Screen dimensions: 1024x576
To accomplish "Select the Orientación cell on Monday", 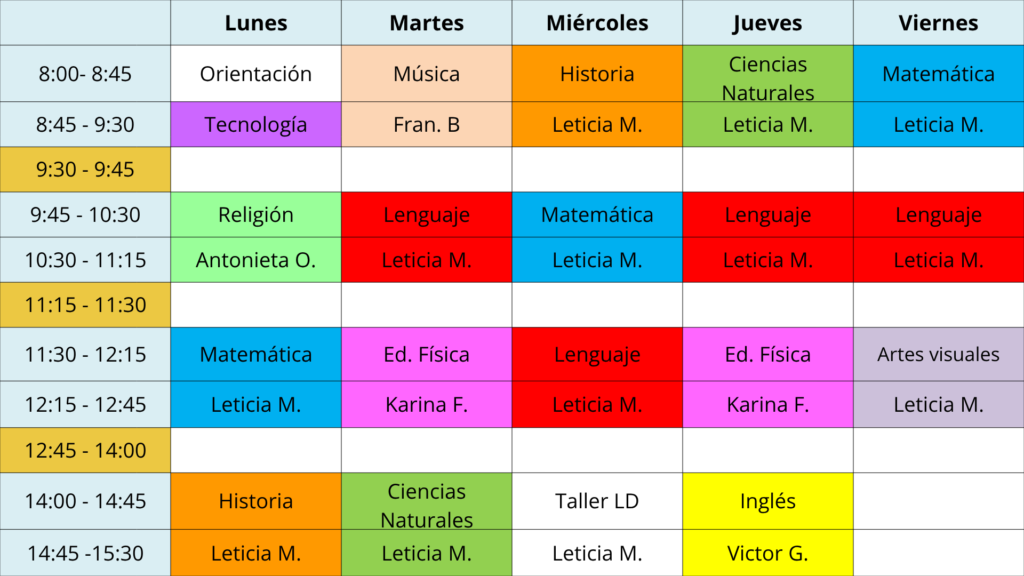I will point(256,74).
